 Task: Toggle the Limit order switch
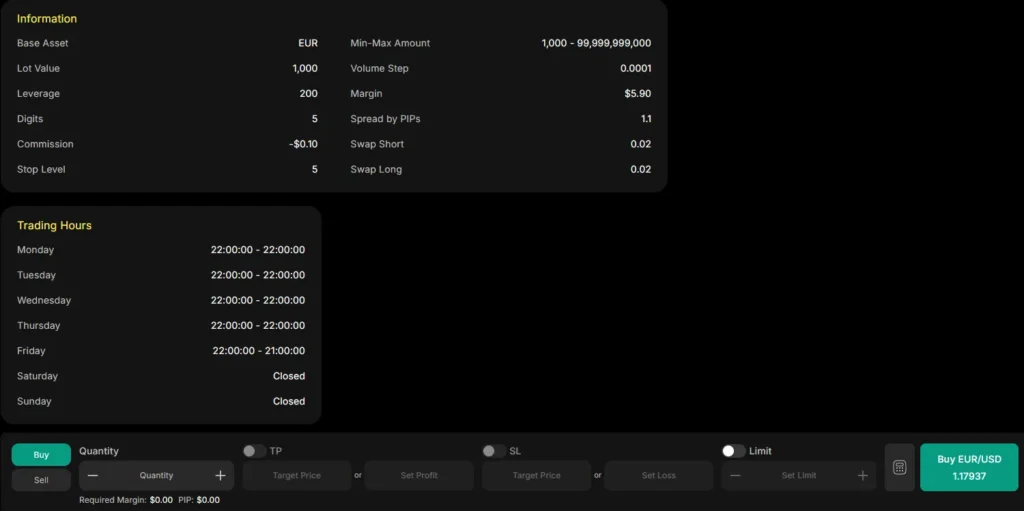tap(733, 451)
